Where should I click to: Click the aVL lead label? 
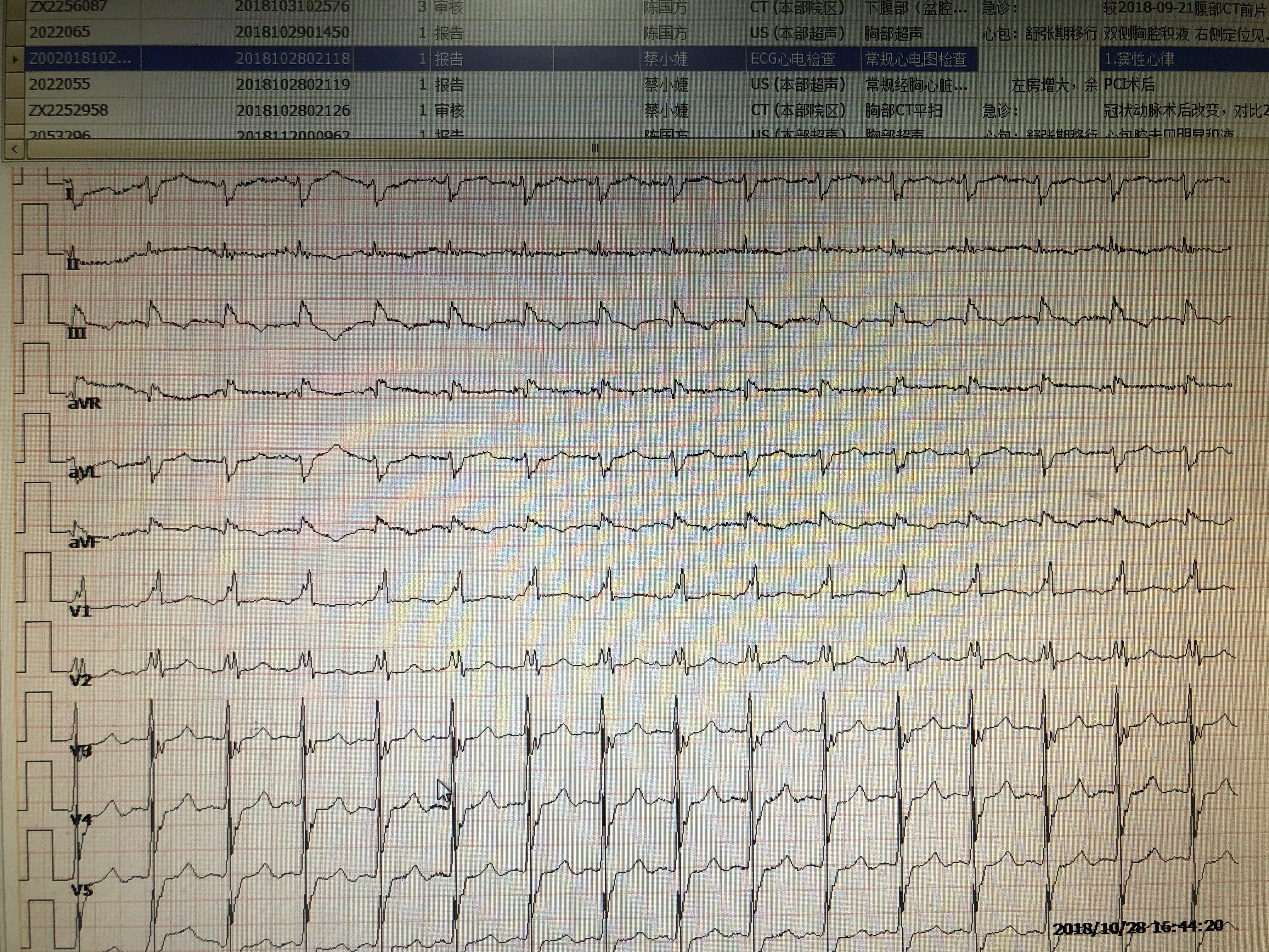pyautogui.click(x=86, y=471)
